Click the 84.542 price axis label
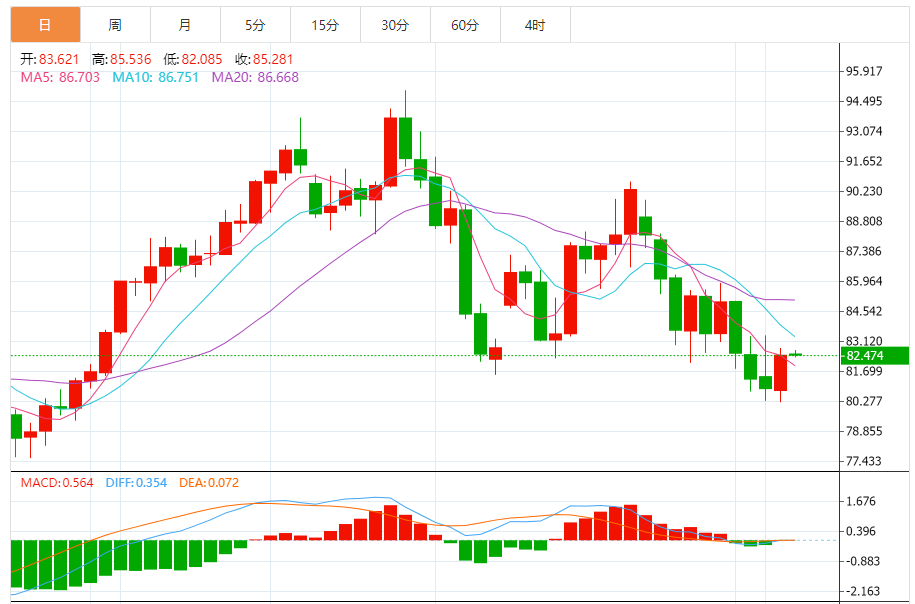Viewport: 915px width, 604px height. [864, 311]
